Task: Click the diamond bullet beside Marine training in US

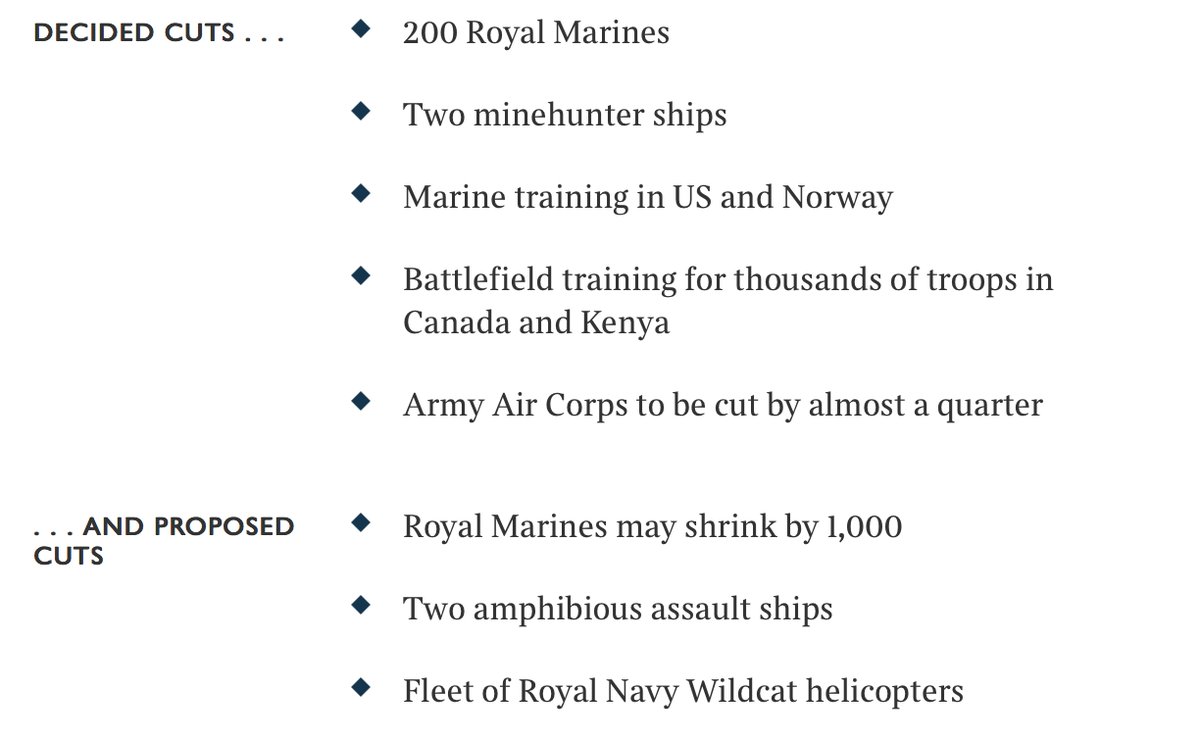Action: 361,191
